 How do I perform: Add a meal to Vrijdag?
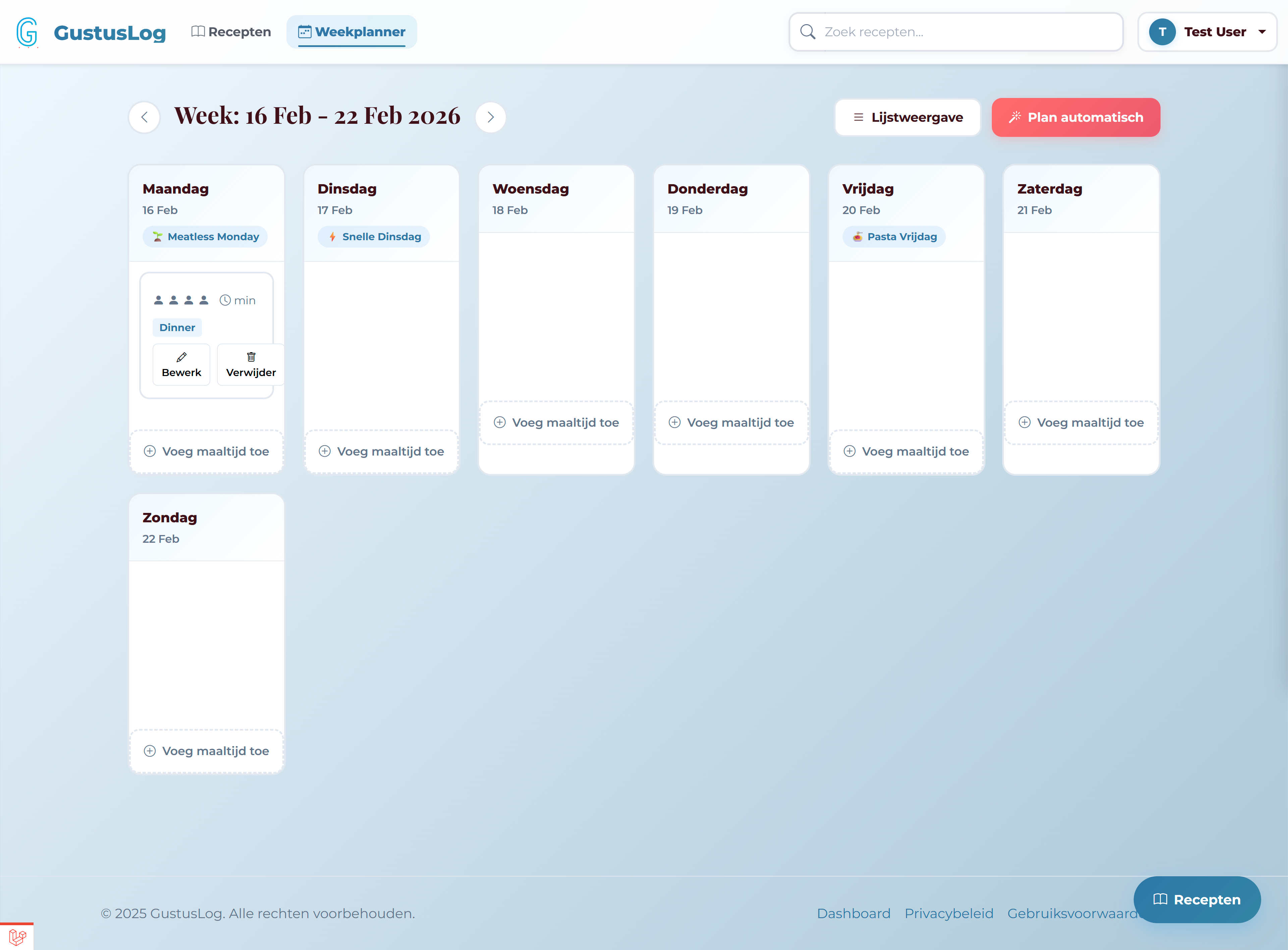point(906,452)
